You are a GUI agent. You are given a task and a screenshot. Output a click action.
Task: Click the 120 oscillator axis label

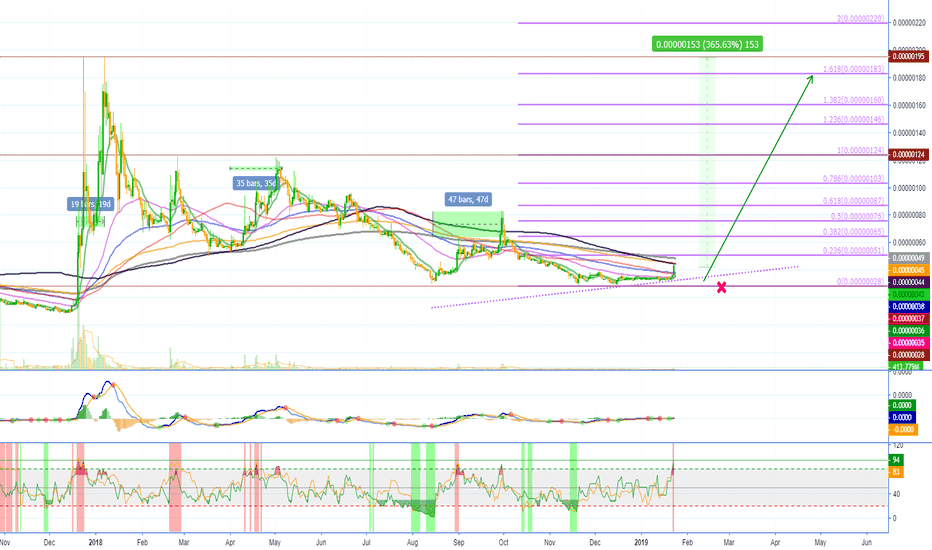pos(898,445)
